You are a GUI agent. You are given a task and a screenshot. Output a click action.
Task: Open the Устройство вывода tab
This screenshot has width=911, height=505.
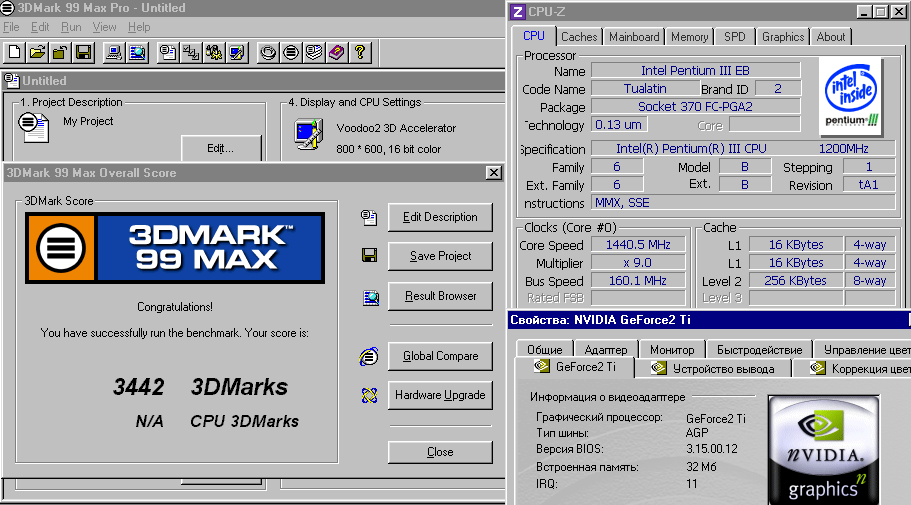713,368
